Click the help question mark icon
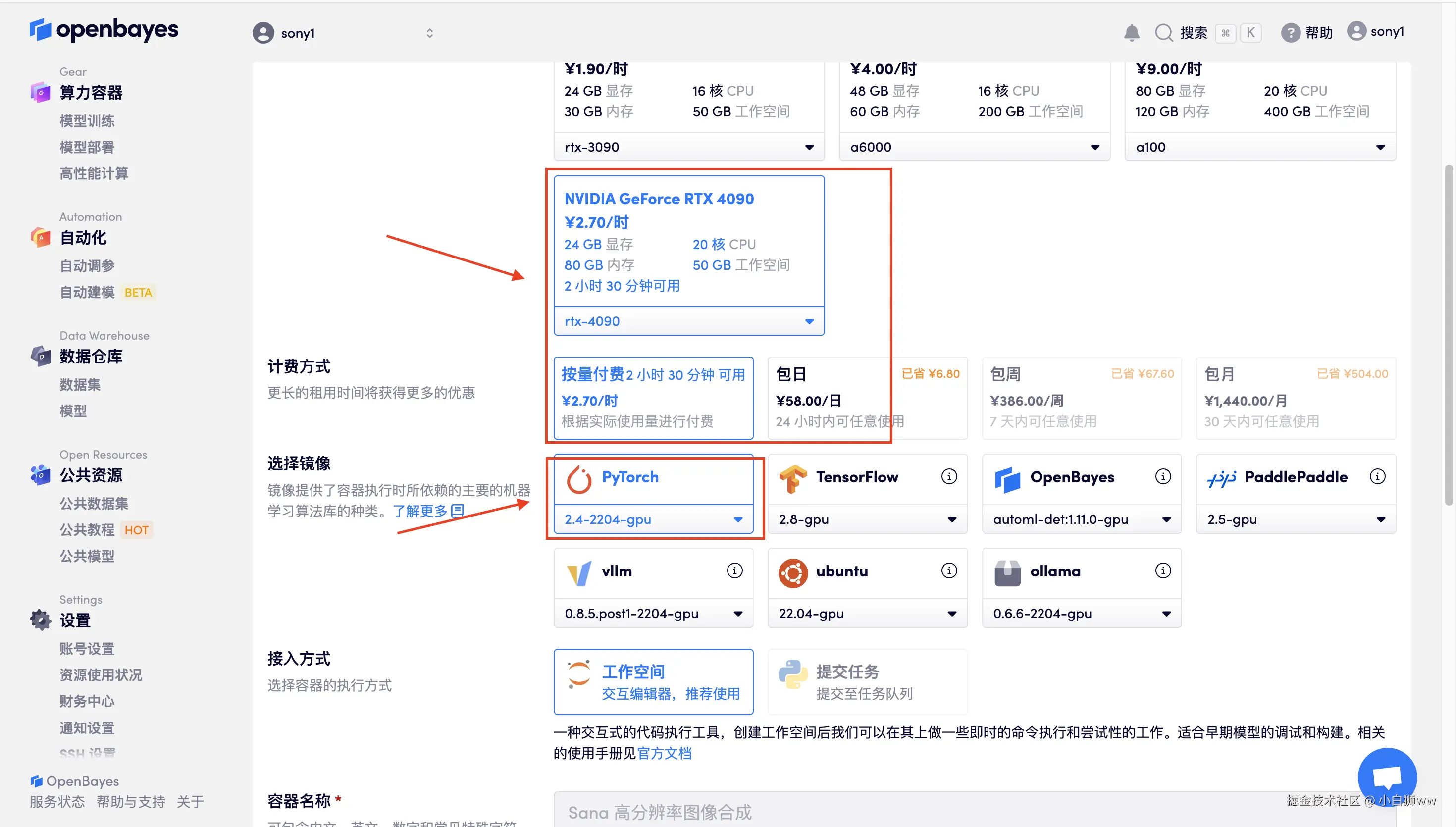This screenshot has width=1456, height=827. [1290, 33]
